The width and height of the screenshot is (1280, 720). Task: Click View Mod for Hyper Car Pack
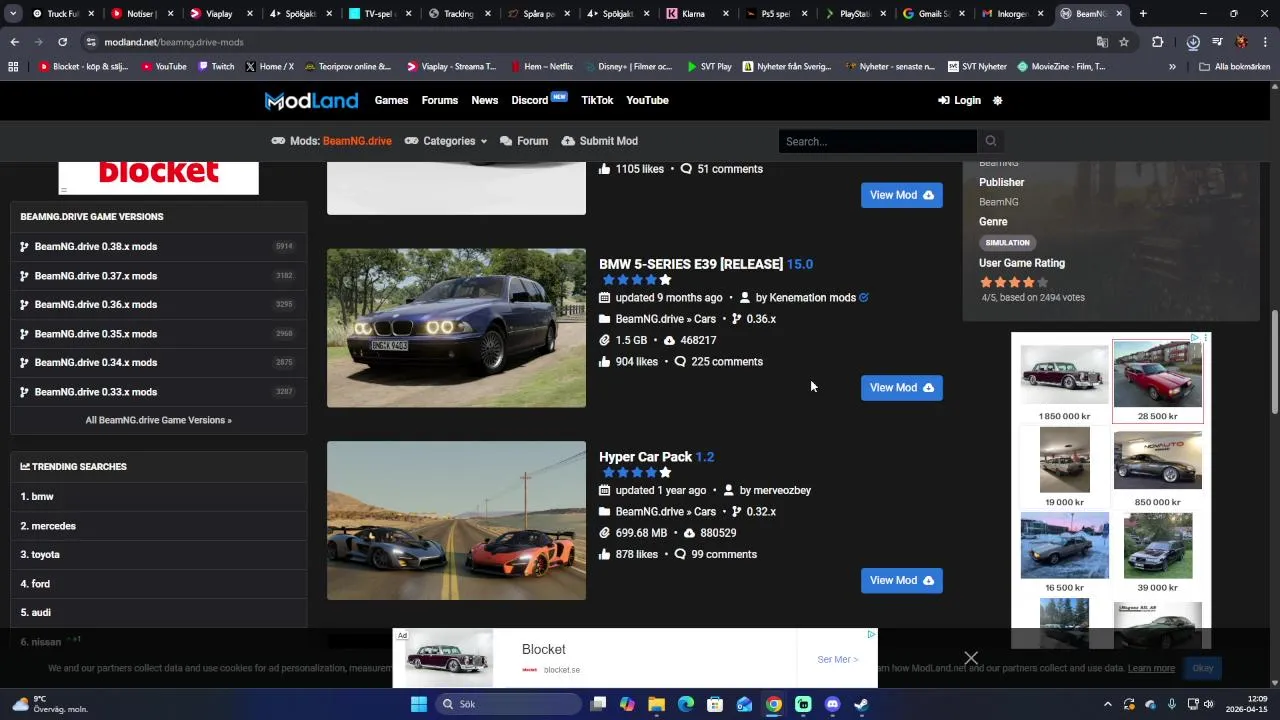click(x=901, y=580)
